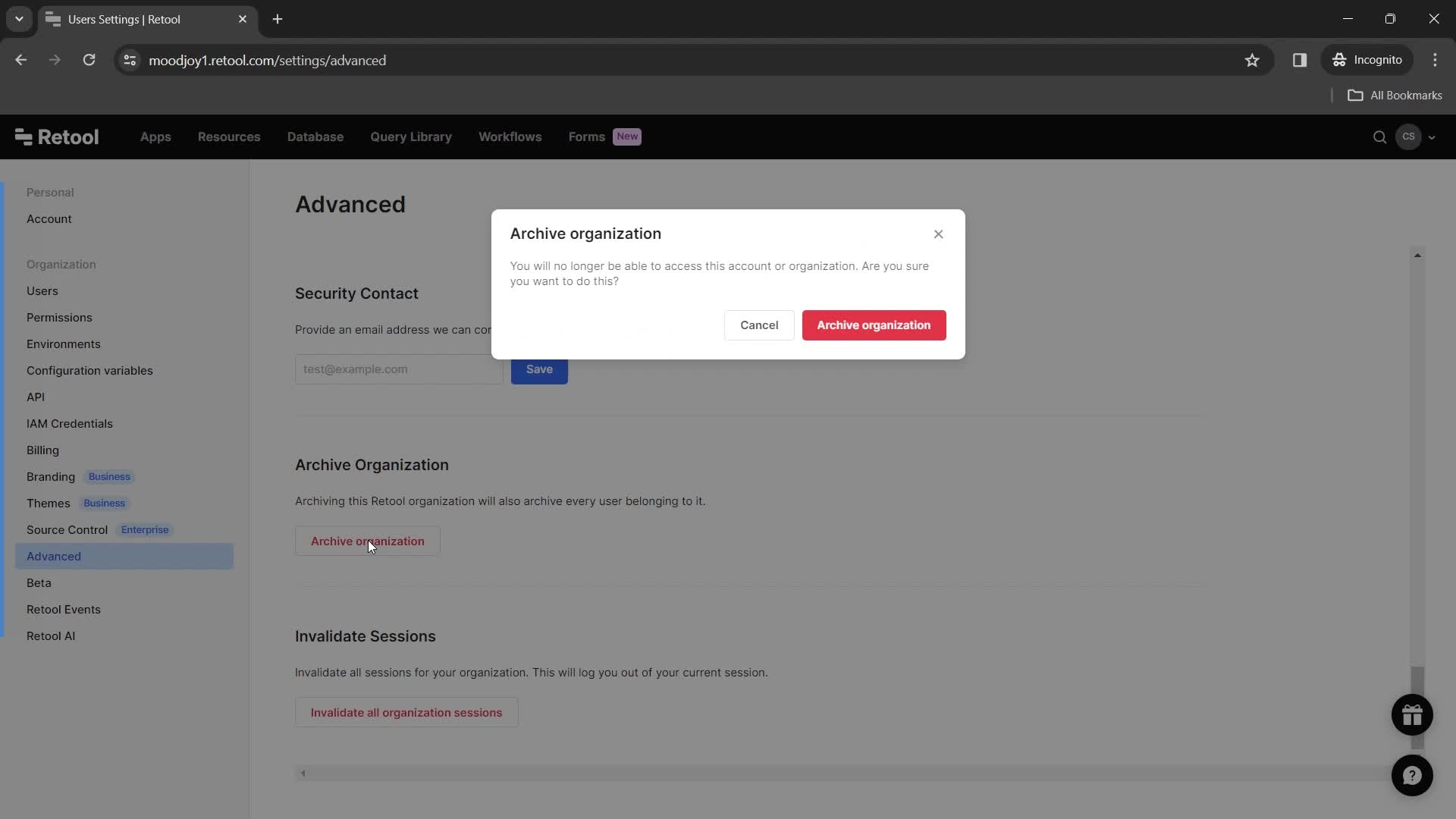Viewport: 1456px width, 819px height.
Task: Open the Apps menu item
Action: click(155, 136)
